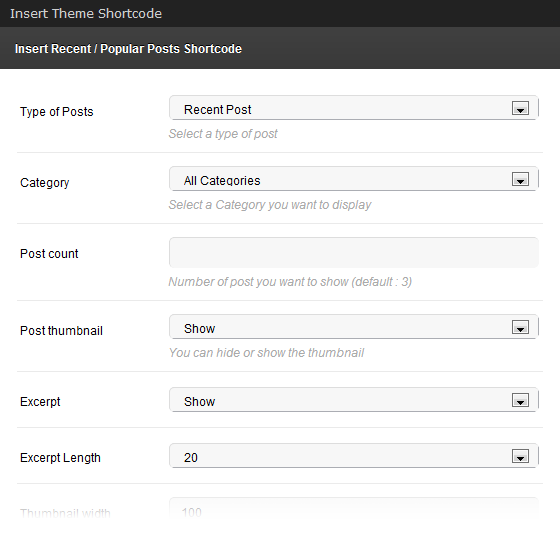Open the All Categories dropdown
Image resolution: width=560 pixels, height=550 pixels.
354,179
